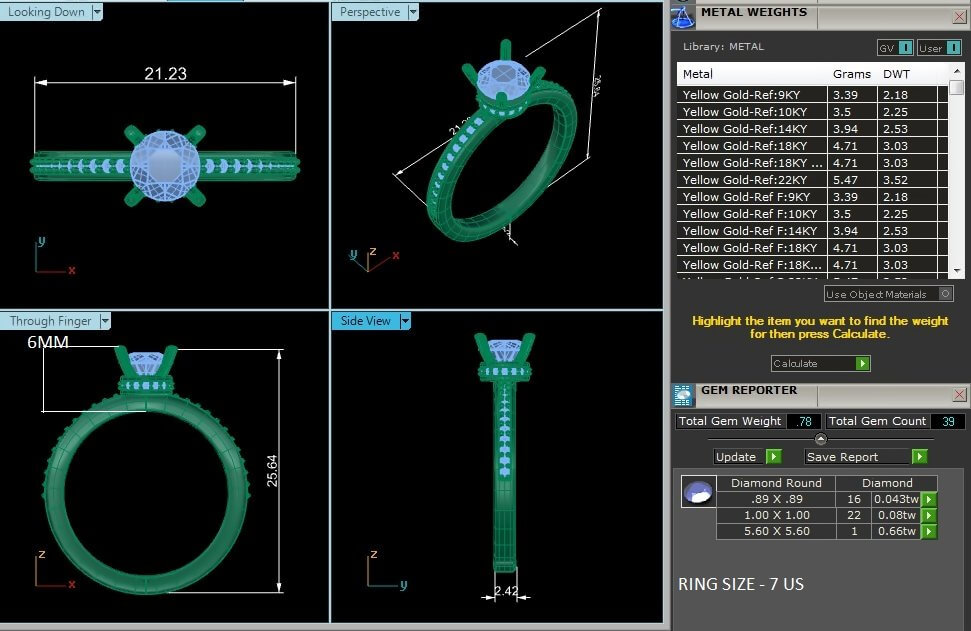Click green arrow for 1.00 X 1.00 diamonds

tap(929, 515)
